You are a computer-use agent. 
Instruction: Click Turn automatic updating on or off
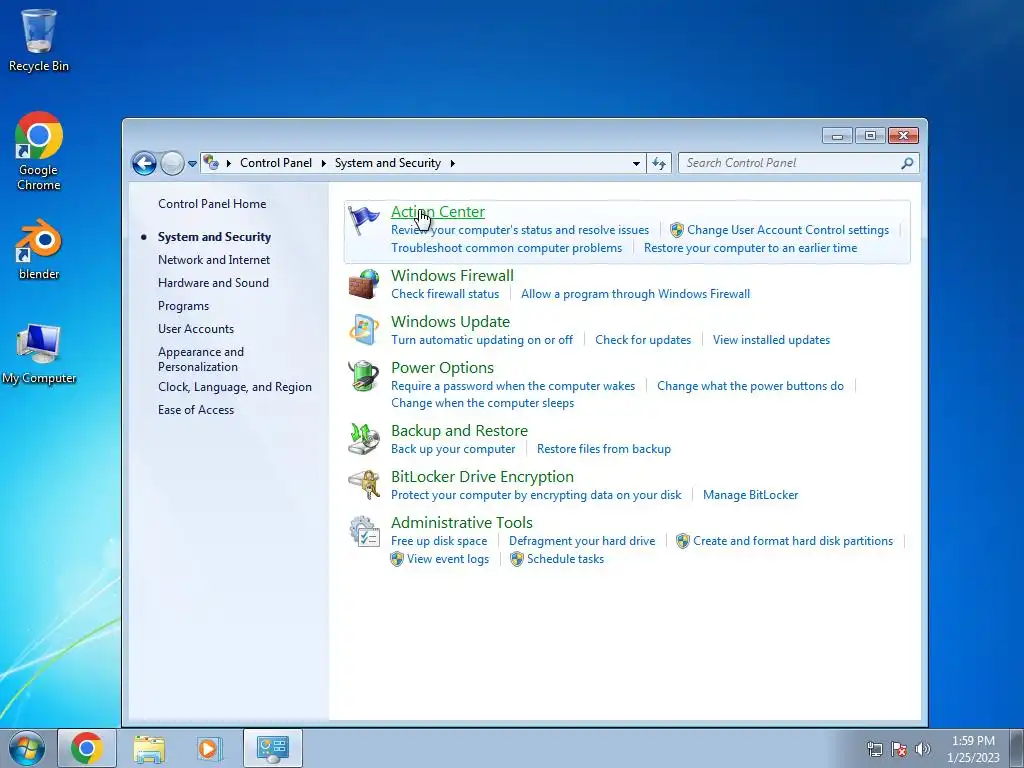click(482, 340)
